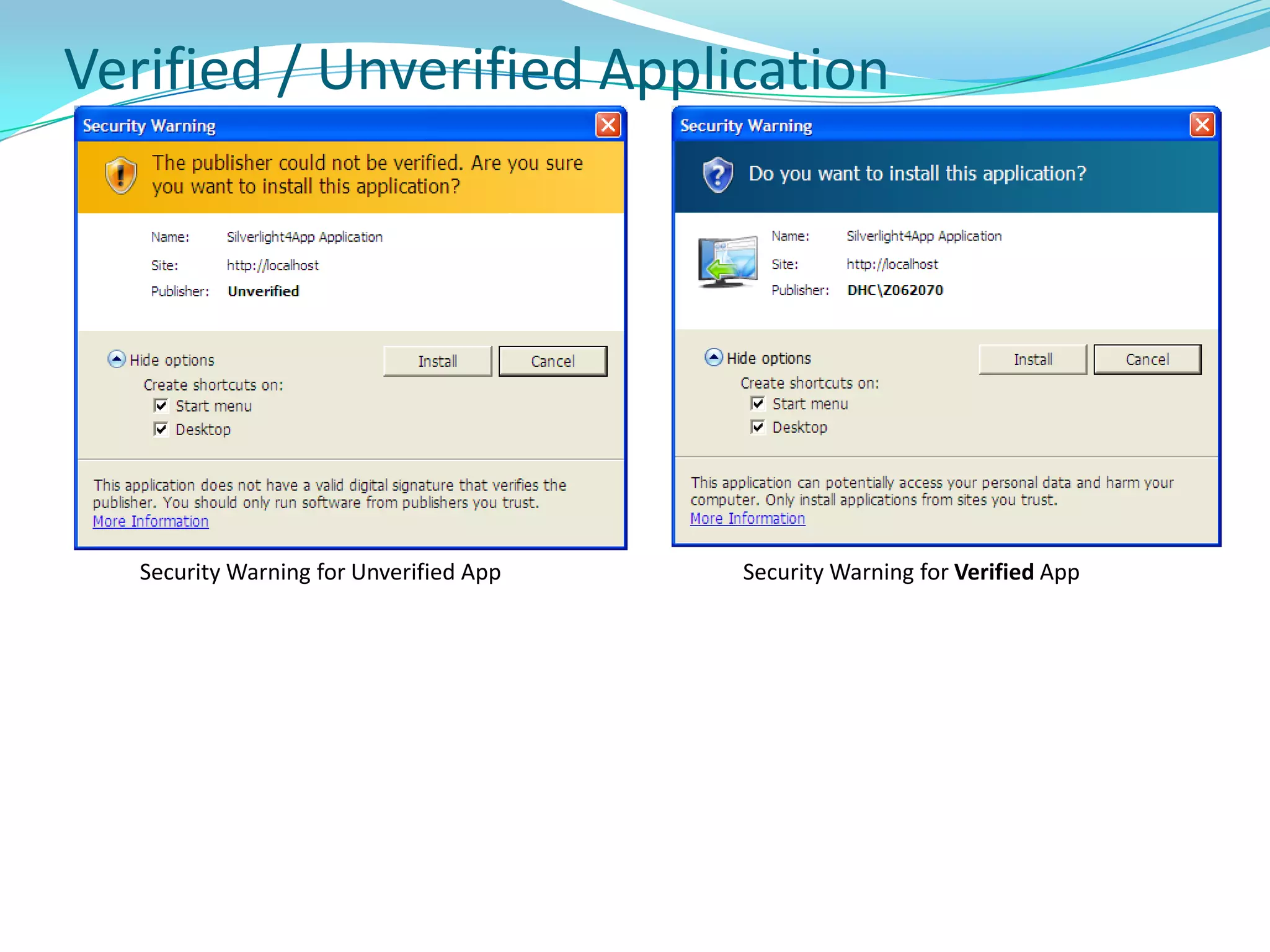The width and height of the screenshot is (1270, 952).
Task: Uncheck Desktop shortcut in verified dialog
Action: (x=758, y=427)
